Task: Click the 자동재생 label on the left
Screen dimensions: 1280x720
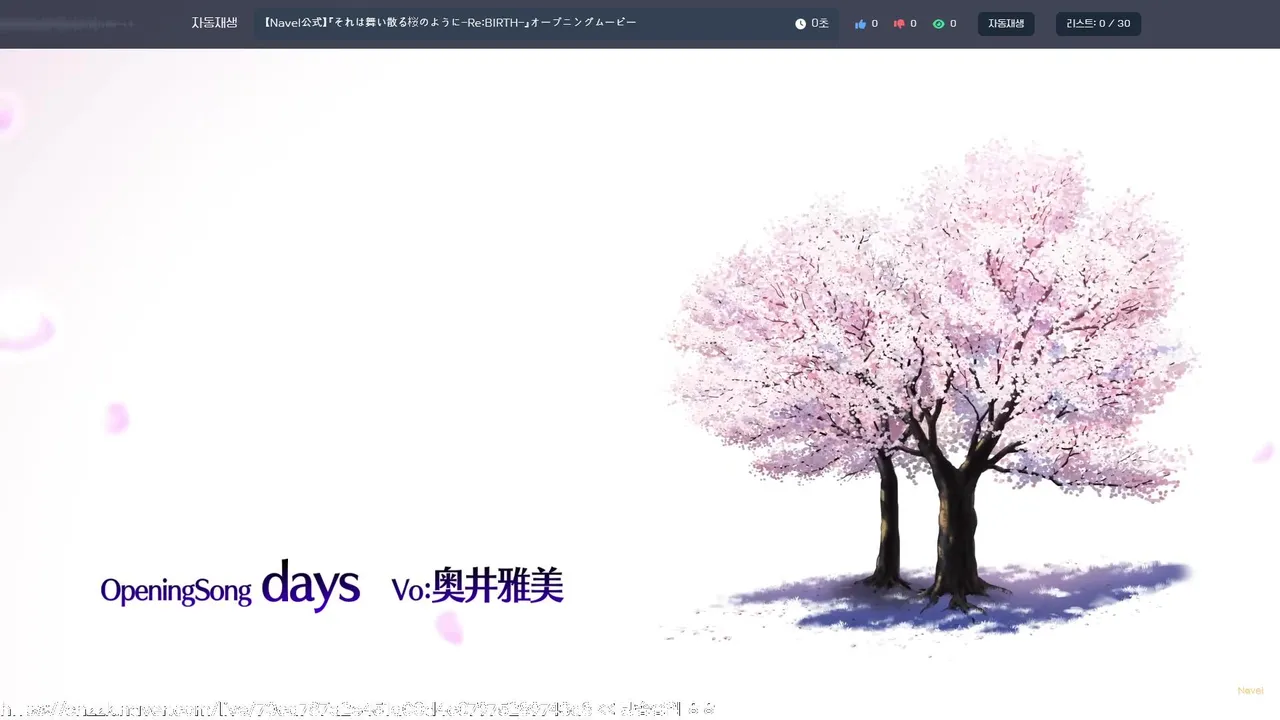Action: pos(214,23)
